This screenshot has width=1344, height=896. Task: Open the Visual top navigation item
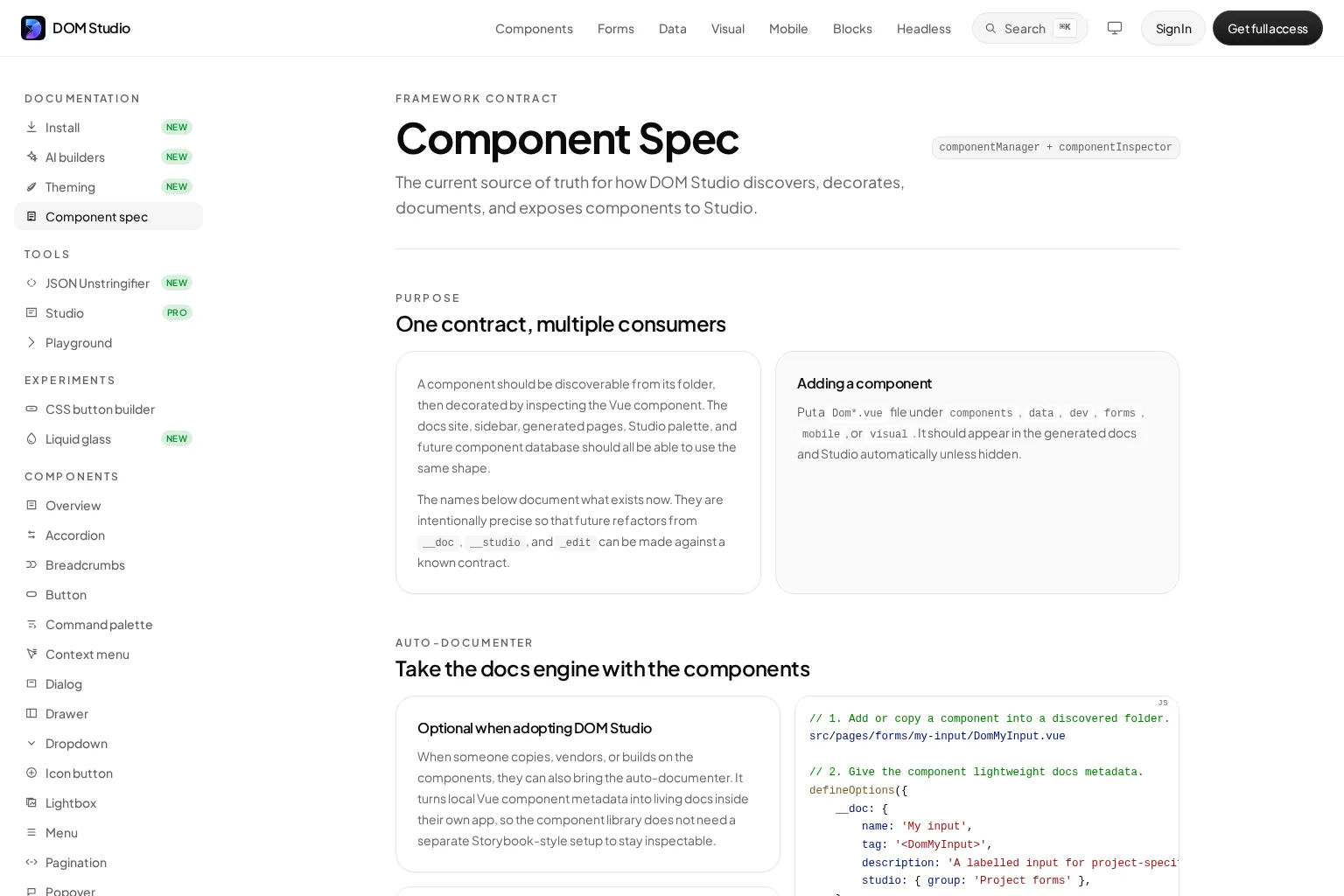[x=728, y=29]
